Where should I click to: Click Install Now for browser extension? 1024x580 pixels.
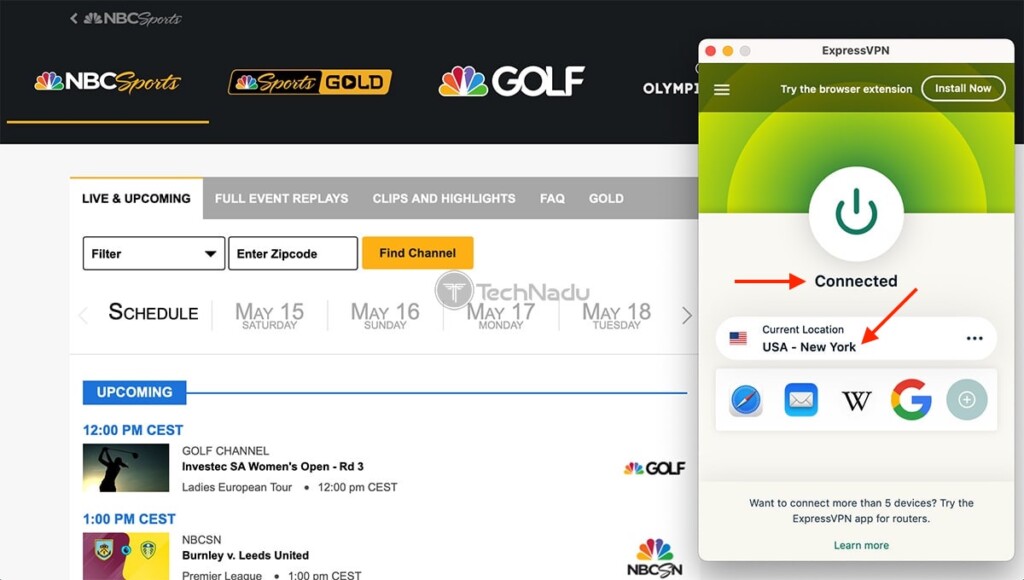tap(963, 89)
